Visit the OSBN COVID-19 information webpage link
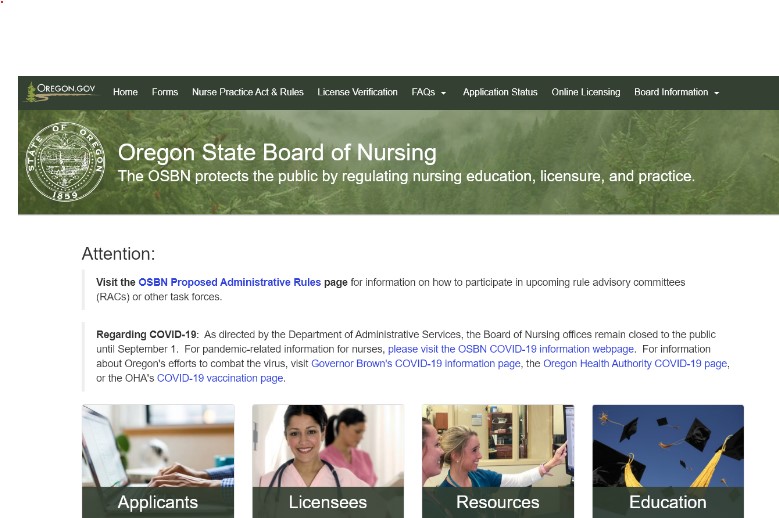This screenshot has height=518, width=779. tap(511, 349)
